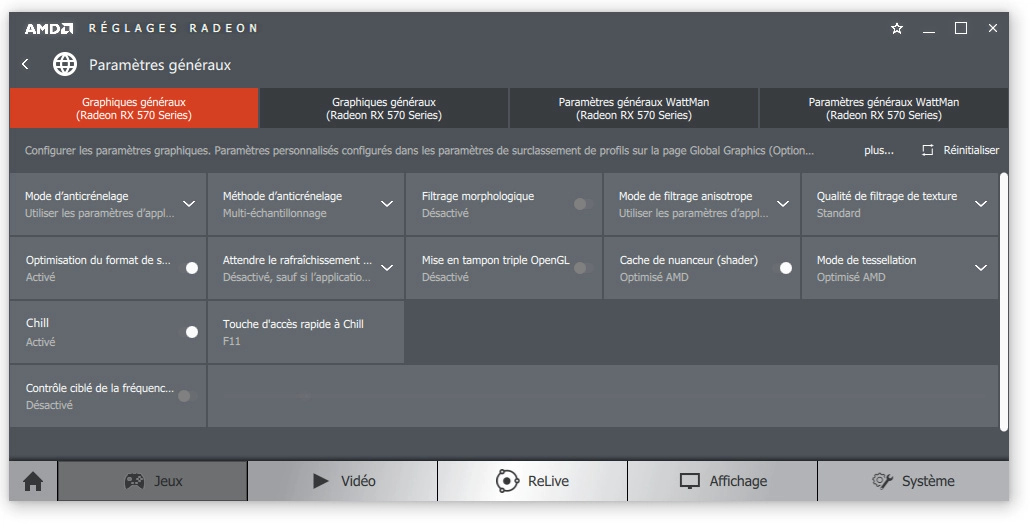Disable the Chill switch
Image resolution: width=1036 pixels, height=529 pixels.
point(188,332)
